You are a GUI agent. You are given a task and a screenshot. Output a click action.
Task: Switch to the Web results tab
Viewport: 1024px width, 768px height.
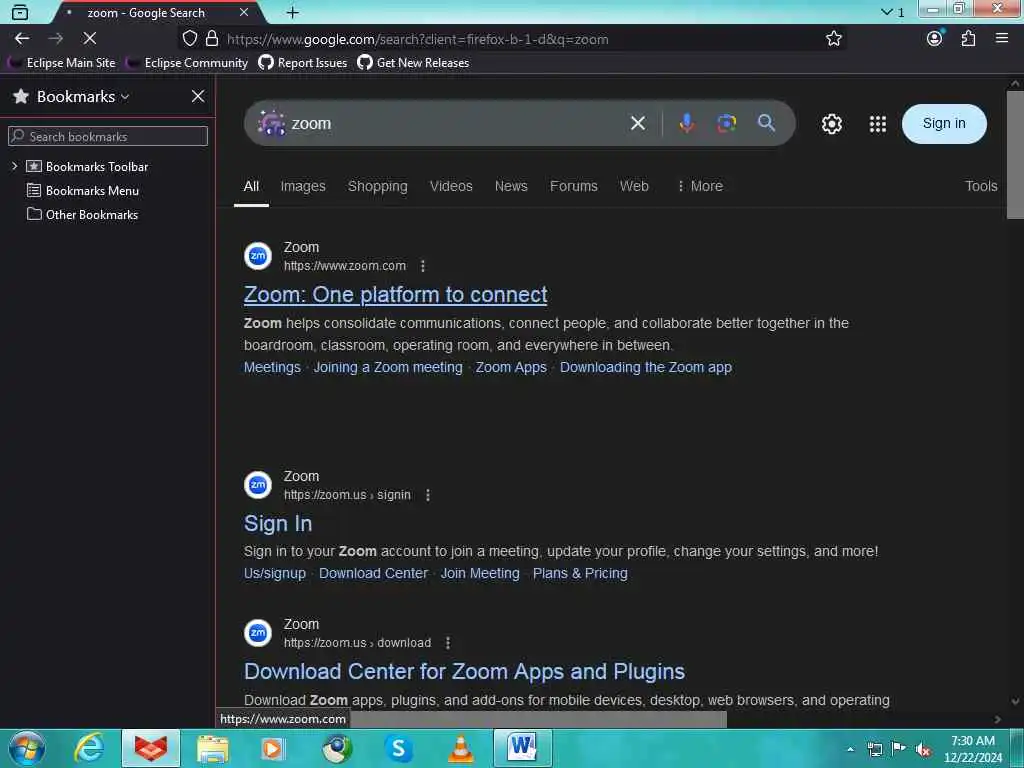pos(634,186)
